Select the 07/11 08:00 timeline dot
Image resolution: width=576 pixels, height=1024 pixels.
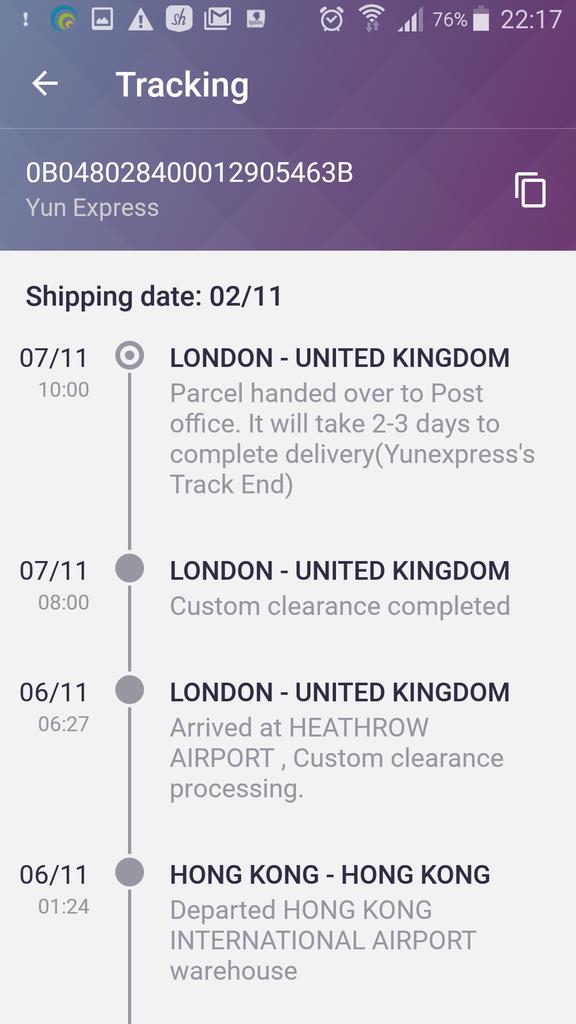coord(129,568)
